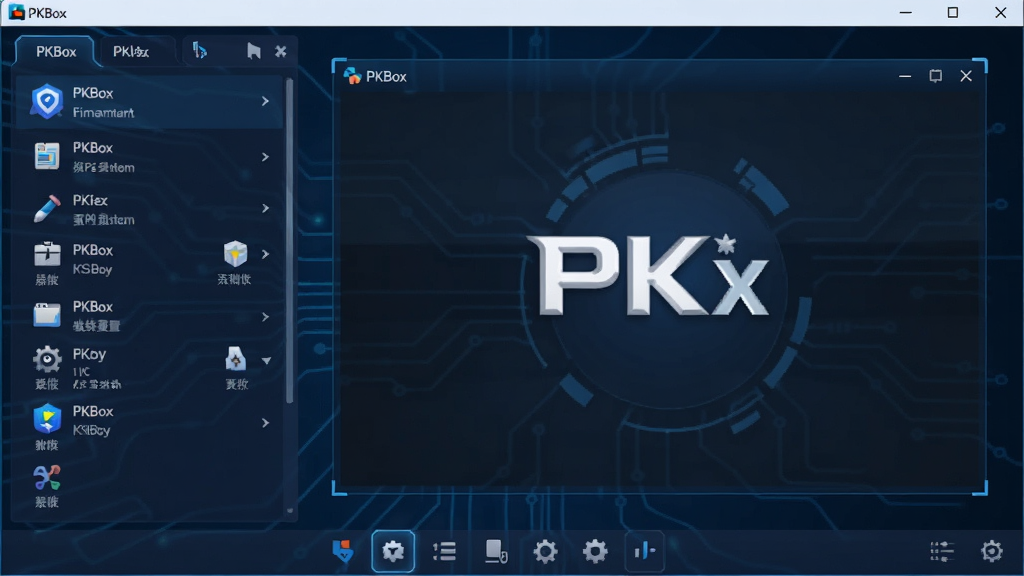Click the folder PKBox icon

tap(47, 315)
